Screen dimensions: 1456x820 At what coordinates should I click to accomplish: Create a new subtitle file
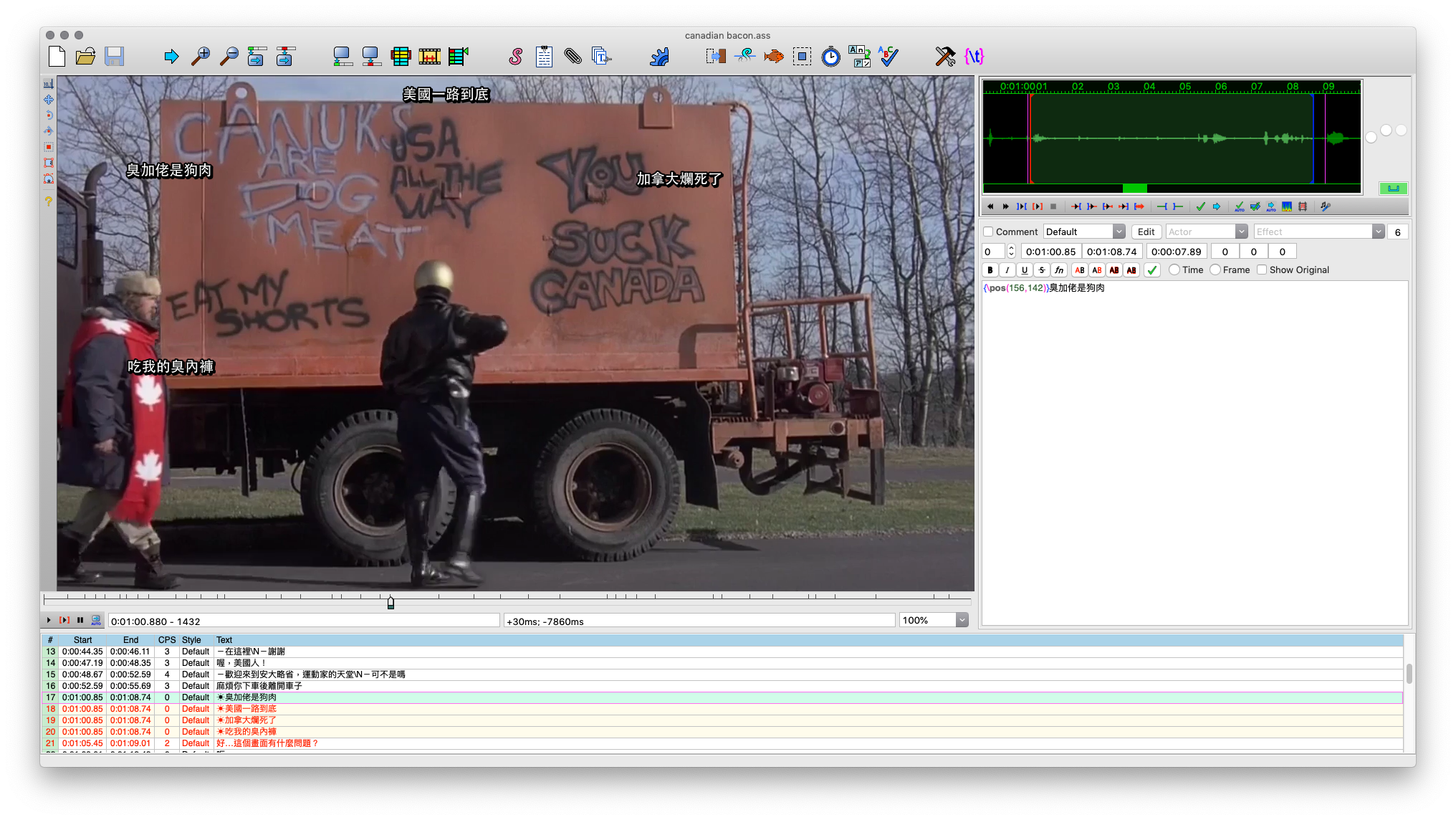(x=57, y=56)
